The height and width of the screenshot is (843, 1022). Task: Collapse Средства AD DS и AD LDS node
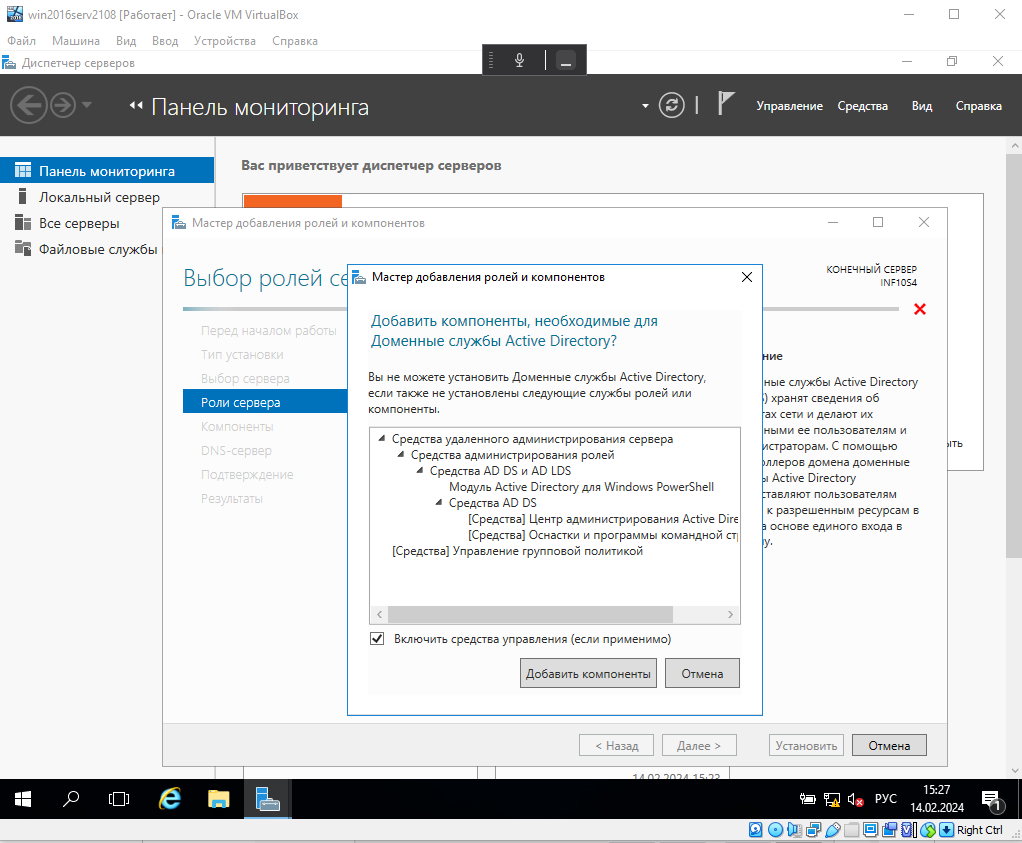[420, 470]
